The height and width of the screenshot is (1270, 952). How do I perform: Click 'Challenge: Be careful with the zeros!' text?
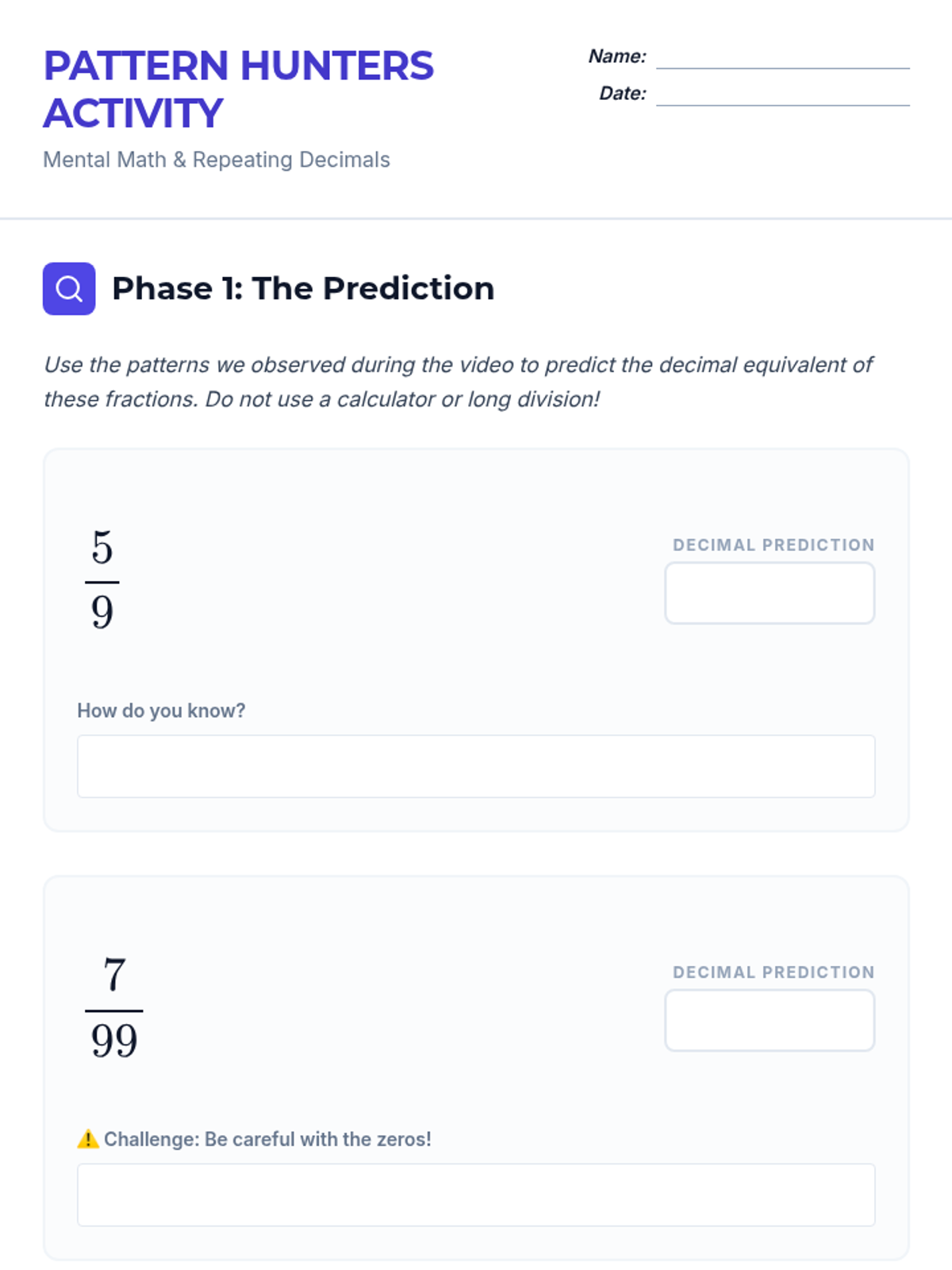pyautogui.click(x=267, y=1139)
